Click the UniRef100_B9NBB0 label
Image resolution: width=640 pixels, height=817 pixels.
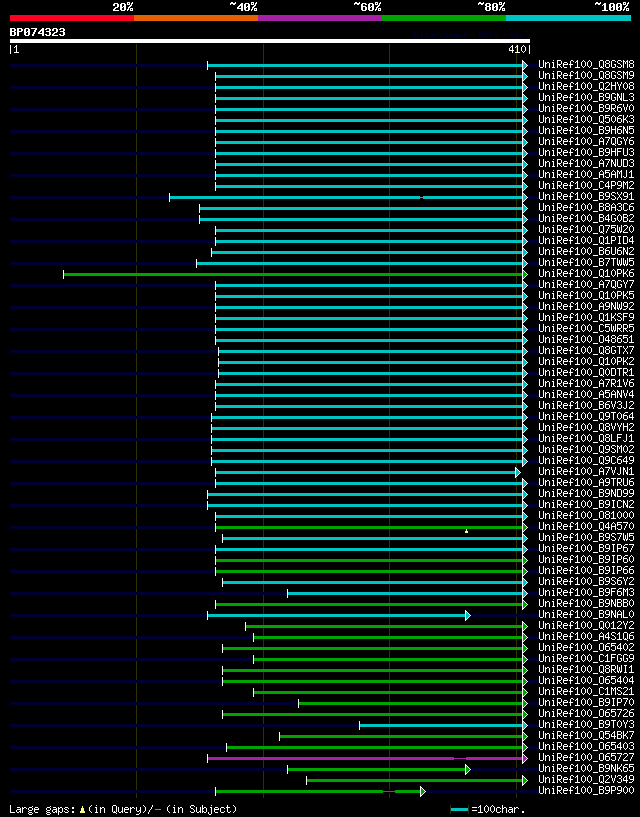coord(586,603)
